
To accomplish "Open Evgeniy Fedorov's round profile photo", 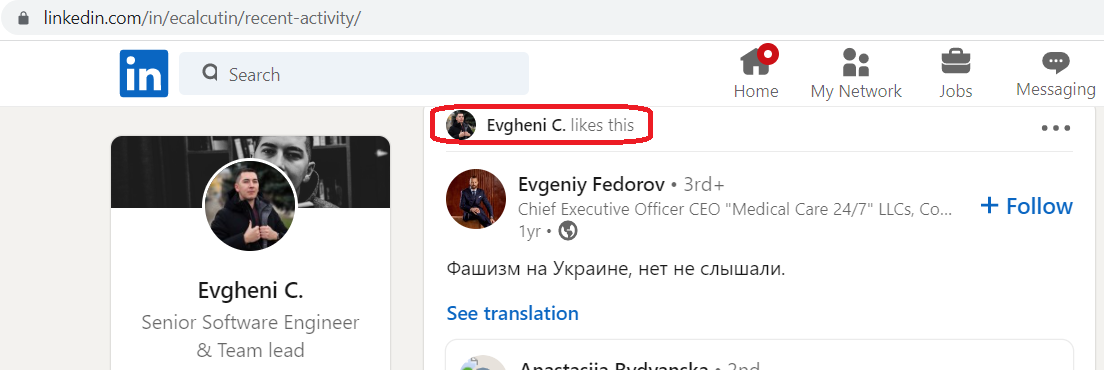I will tap(476, 199).
